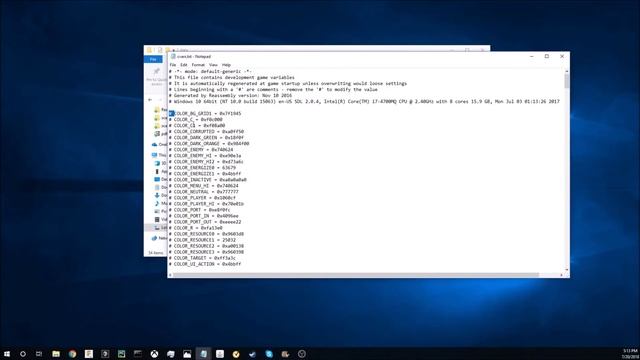Click Notepad scroll down arrow
Viewport: 640px width, 360px height.
pos(567,269)
